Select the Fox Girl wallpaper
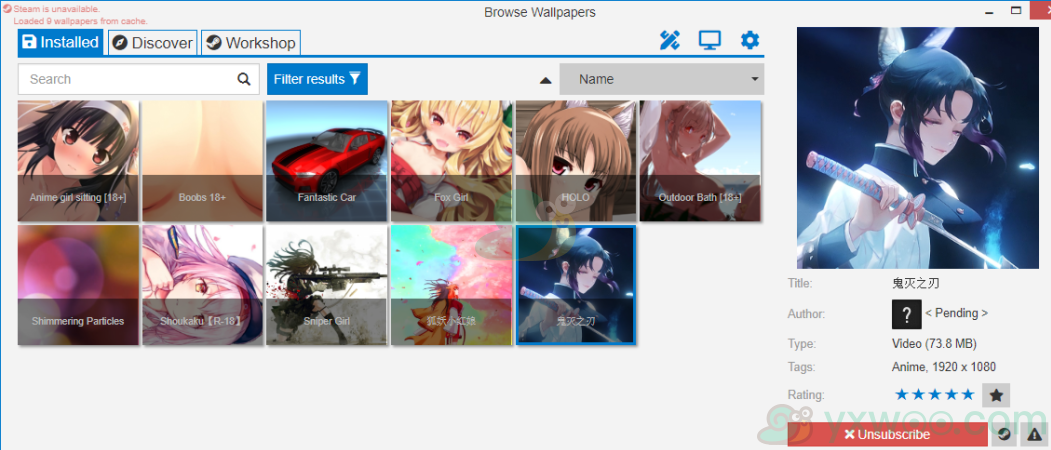 point(452,161)
